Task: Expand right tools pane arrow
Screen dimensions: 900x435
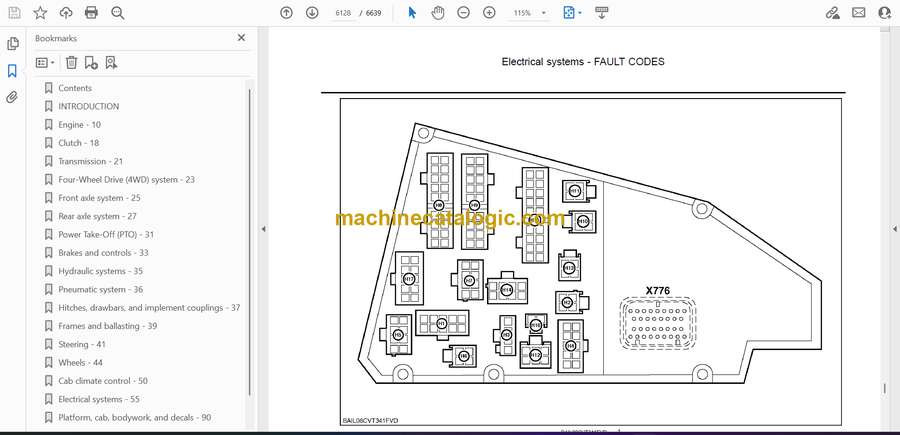Action: pyautogui.click(x=894, y=229)
